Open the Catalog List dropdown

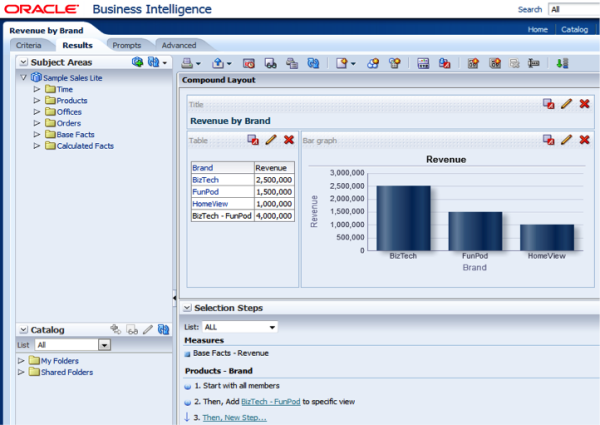[103, 345]
